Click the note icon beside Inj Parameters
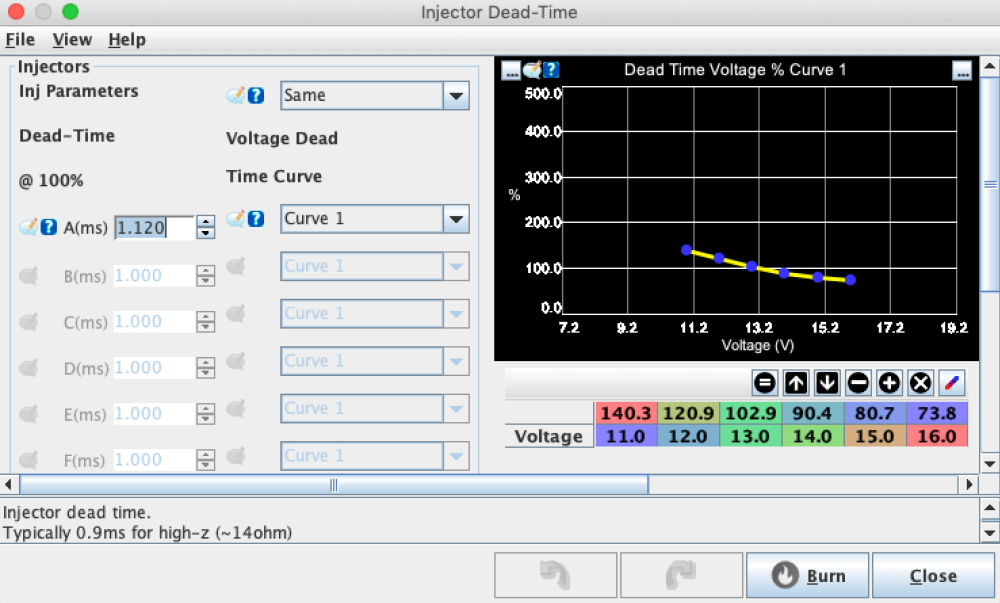Screen dimensions: 1000x603 [236, 96]
